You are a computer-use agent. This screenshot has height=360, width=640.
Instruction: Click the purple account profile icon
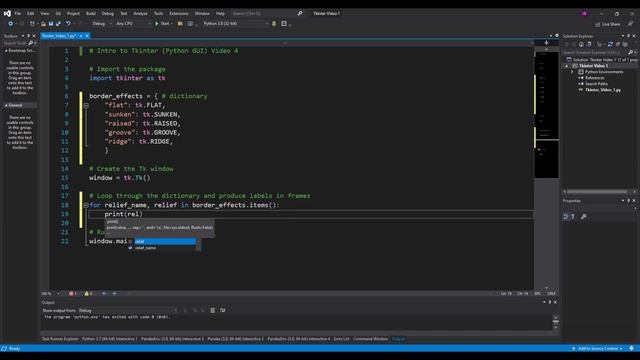[584, 13]
